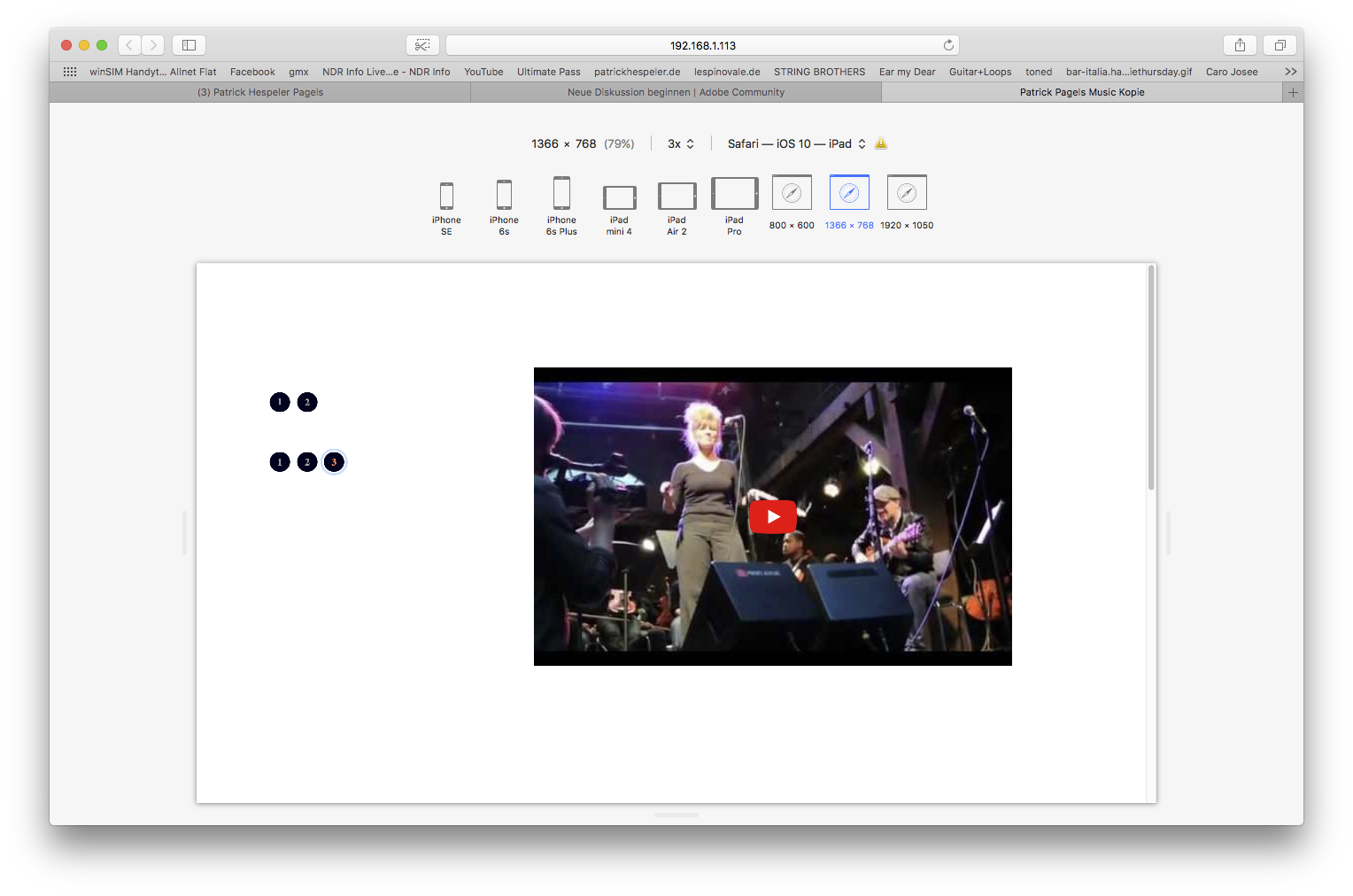The image size is (1353, 896).
Task: Open the STRING BROTHERS bookmark
Action: coord(820,72)
